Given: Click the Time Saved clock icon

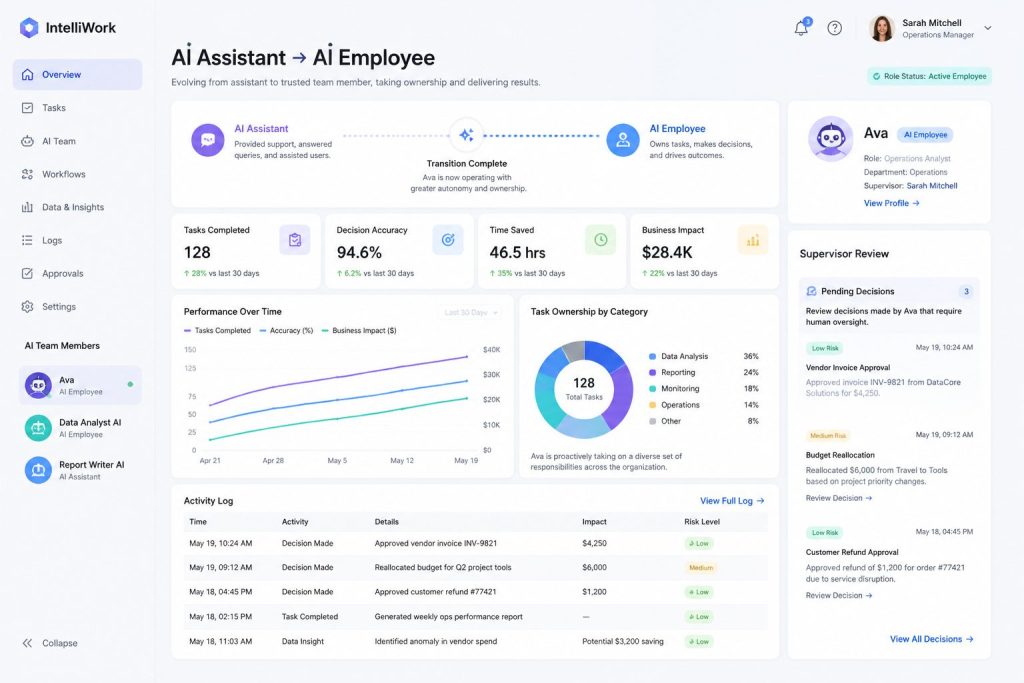Looking at the screenshot, I should [600, 240].
